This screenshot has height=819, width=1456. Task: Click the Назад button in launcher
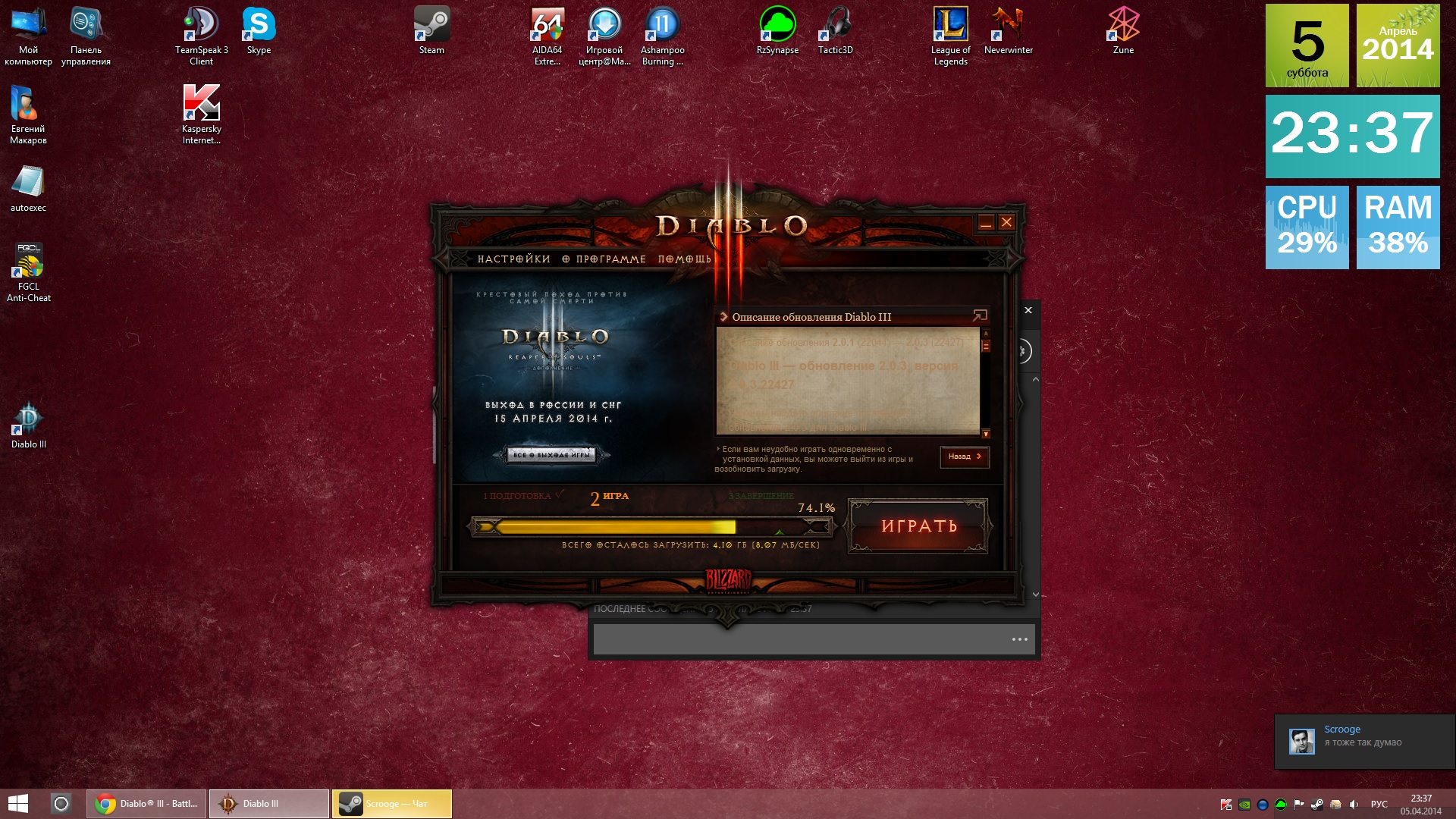pos(965,457)
